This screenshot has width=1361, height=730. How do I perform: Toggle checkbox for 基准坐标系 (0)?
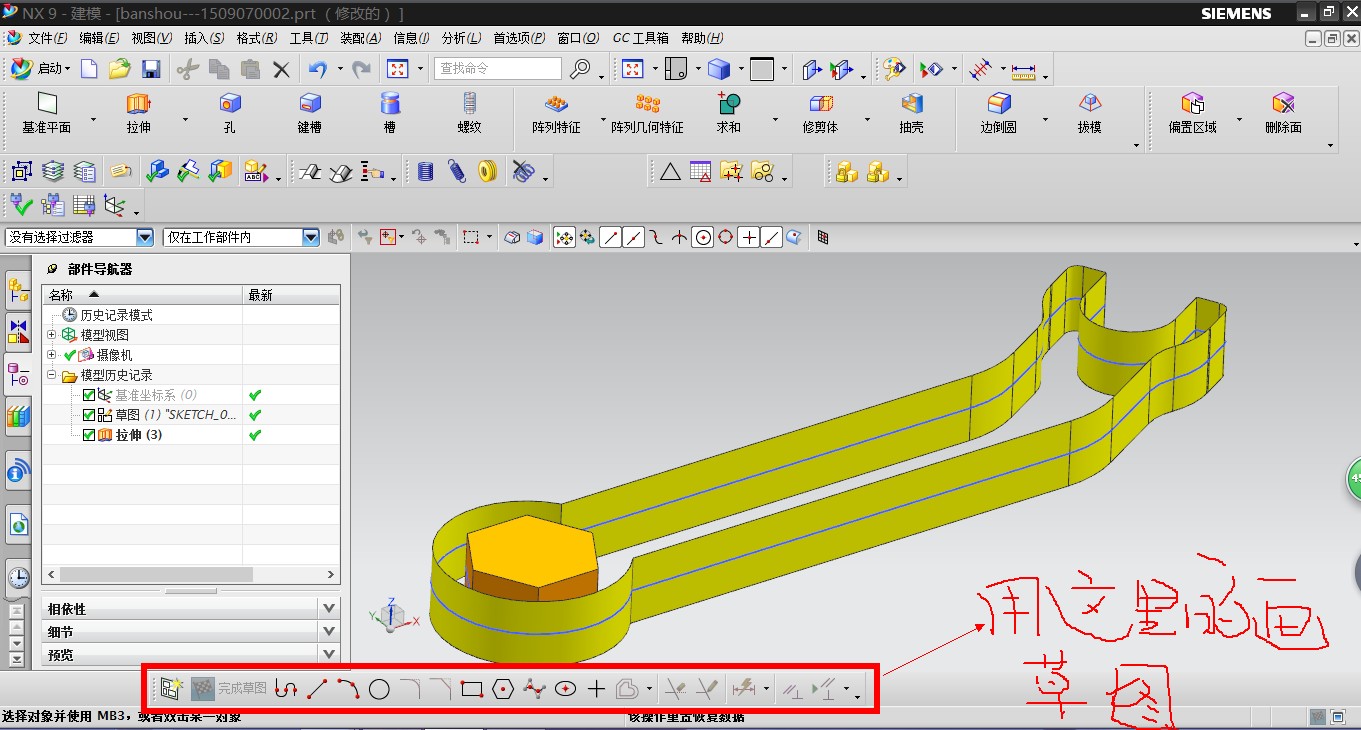coord(89,395)
